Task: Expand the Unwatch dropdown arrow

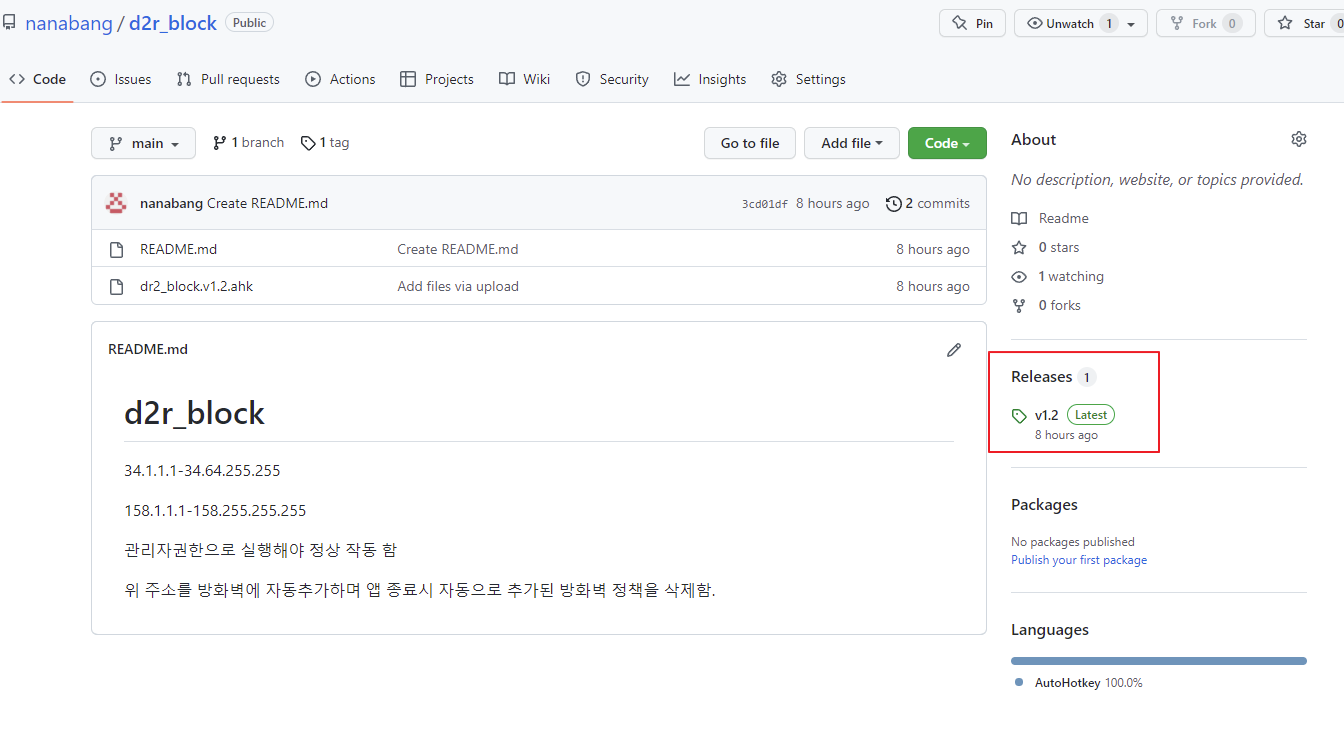Action: coord(1132,23)
